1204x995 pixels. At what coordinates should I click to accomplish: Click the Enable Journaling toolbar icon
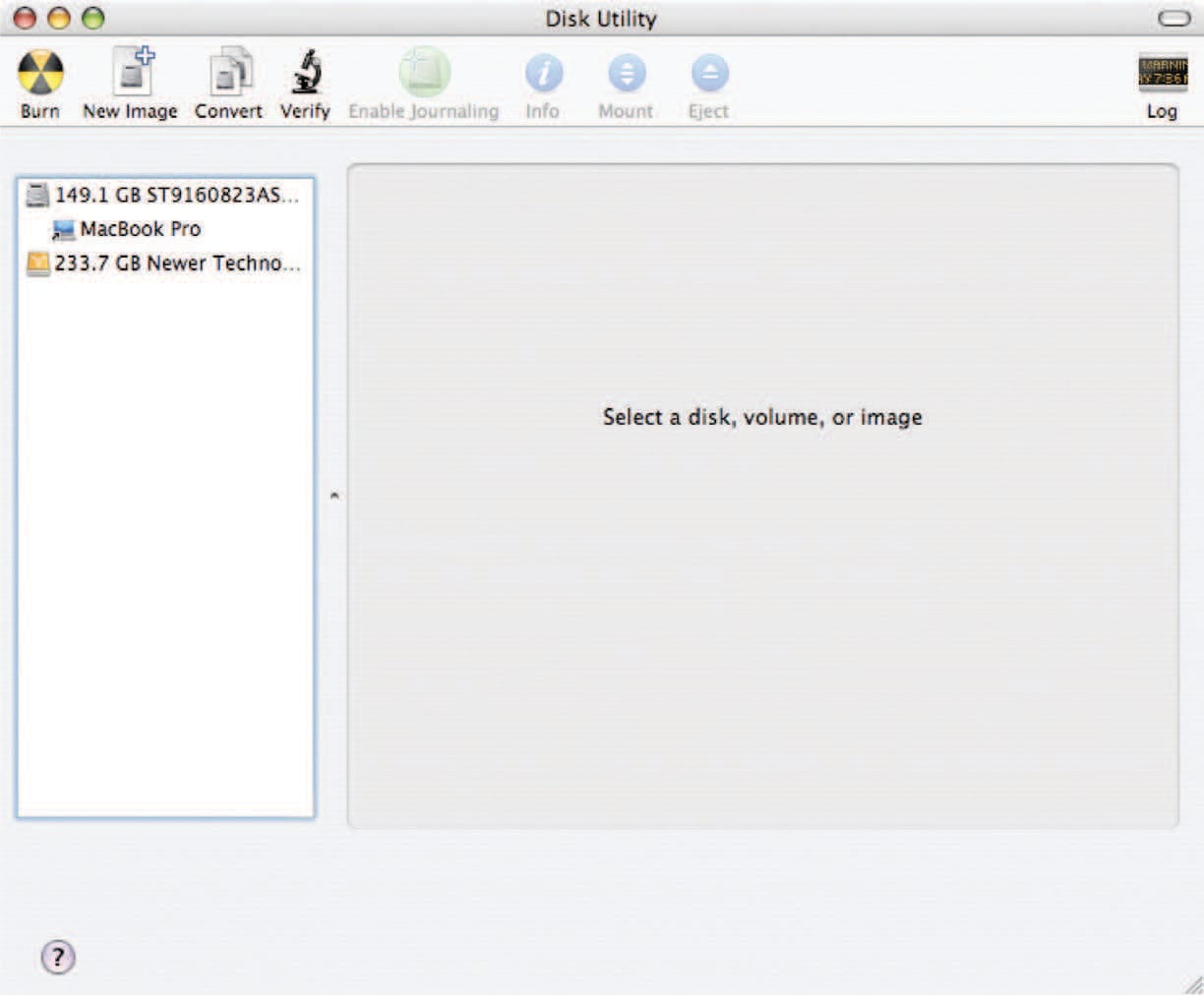pos(424,74)
